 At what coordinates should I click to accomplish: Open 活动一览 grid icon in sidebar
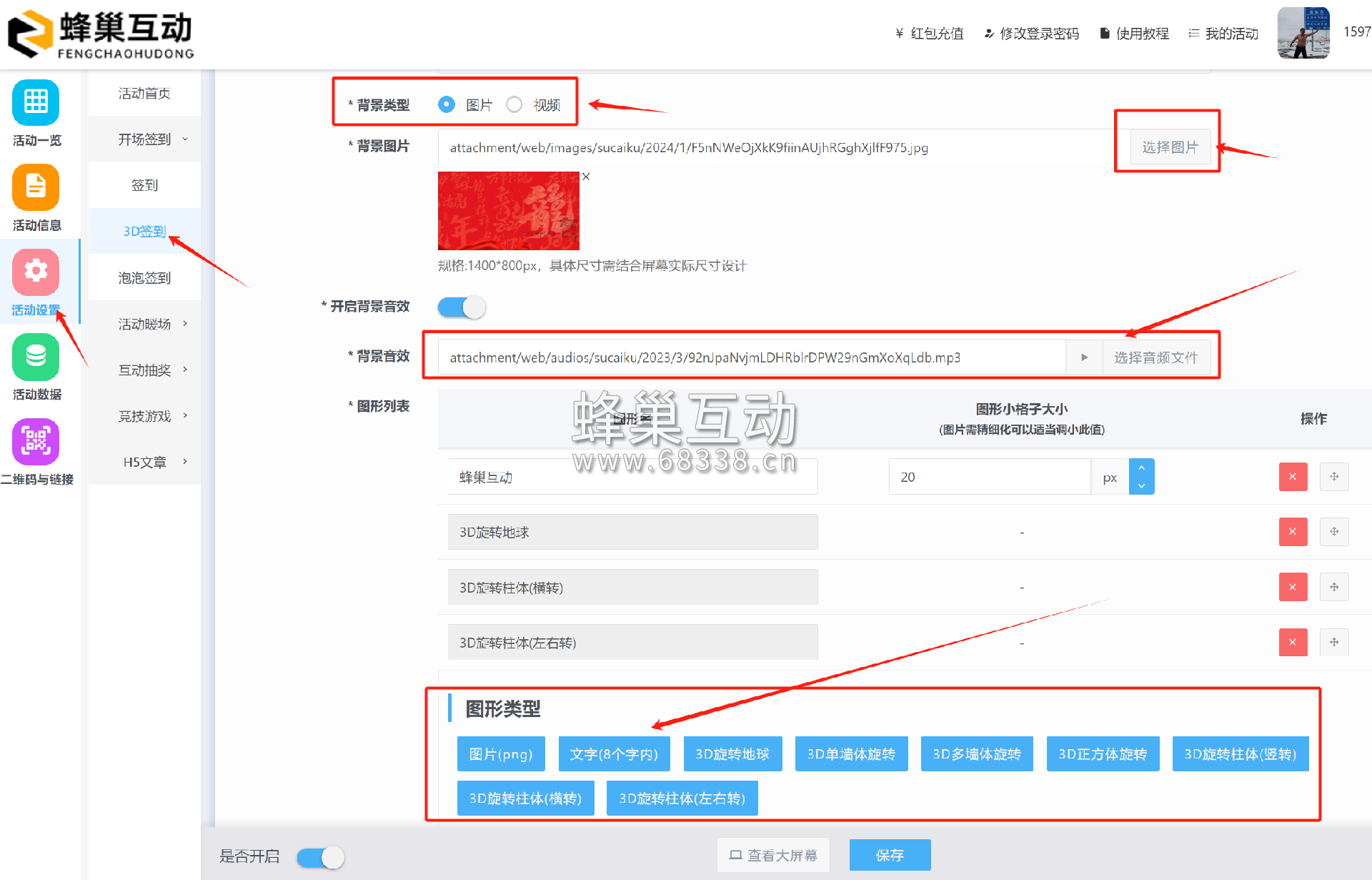(36, 102)
